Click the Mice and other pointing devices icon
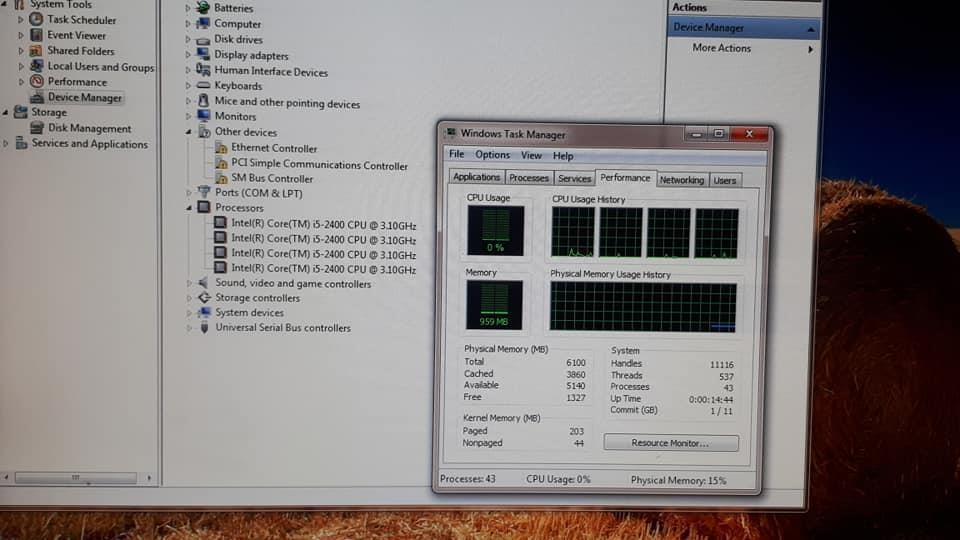The width and height of the screenshot is (960, 540). point(204,101)
